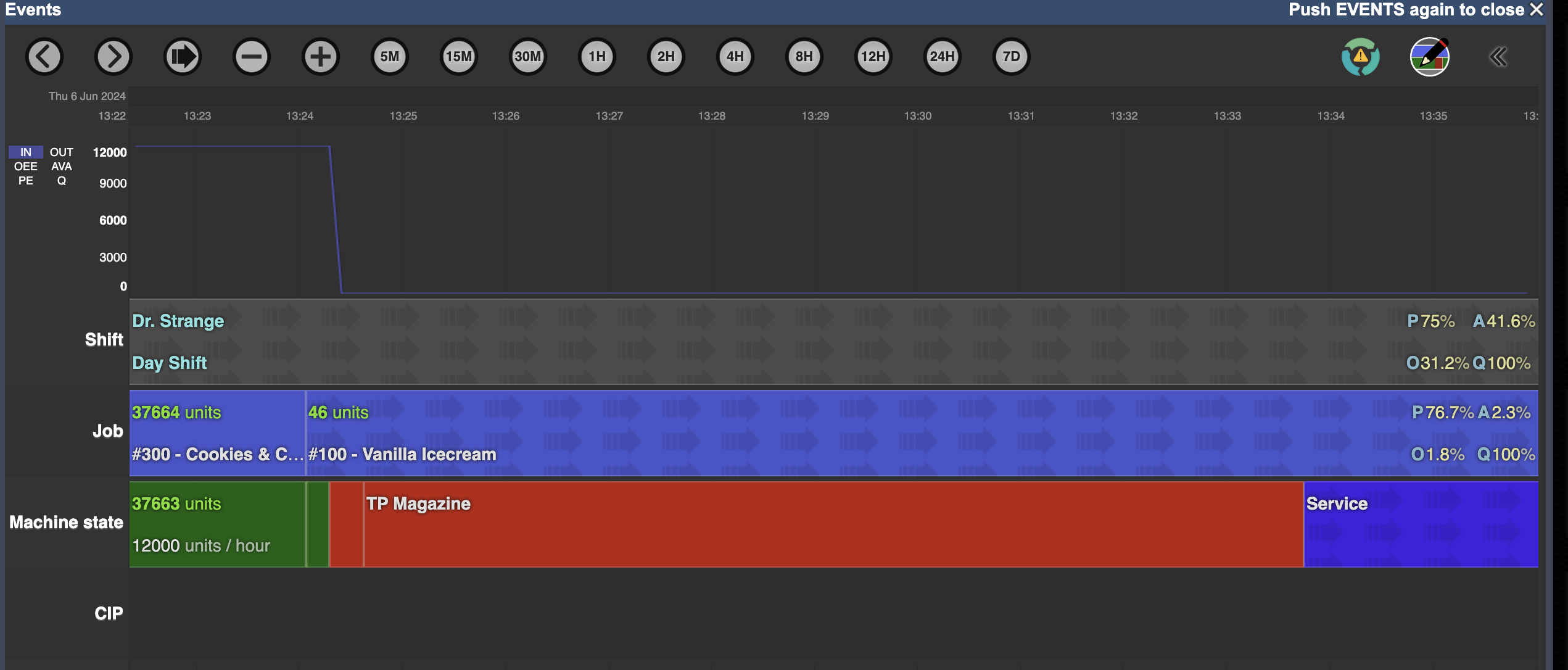Jump to current time with skip-forward icon
The image size is (1568, 670).
183,57
